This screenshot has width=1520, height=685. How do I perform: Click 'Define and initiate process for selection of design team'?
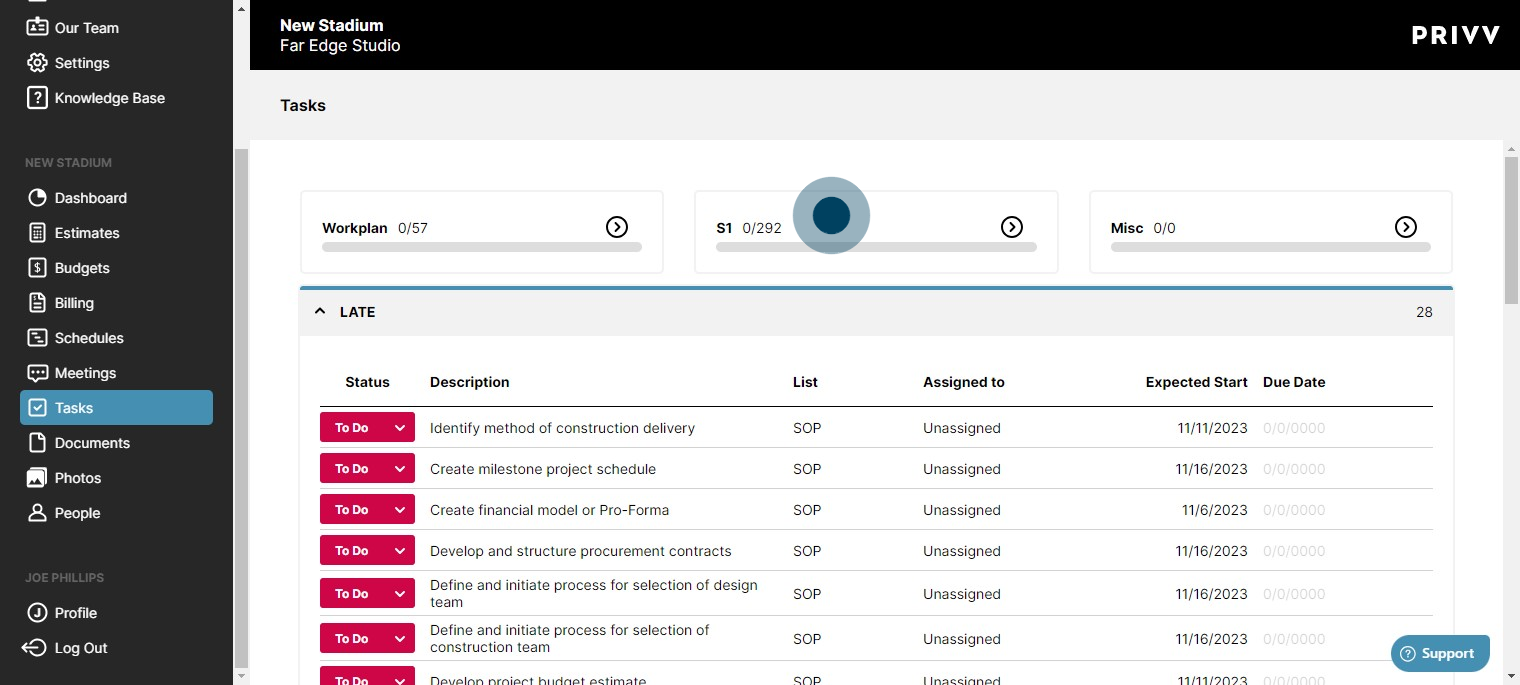pyautogui.click(x=594, y=594)
